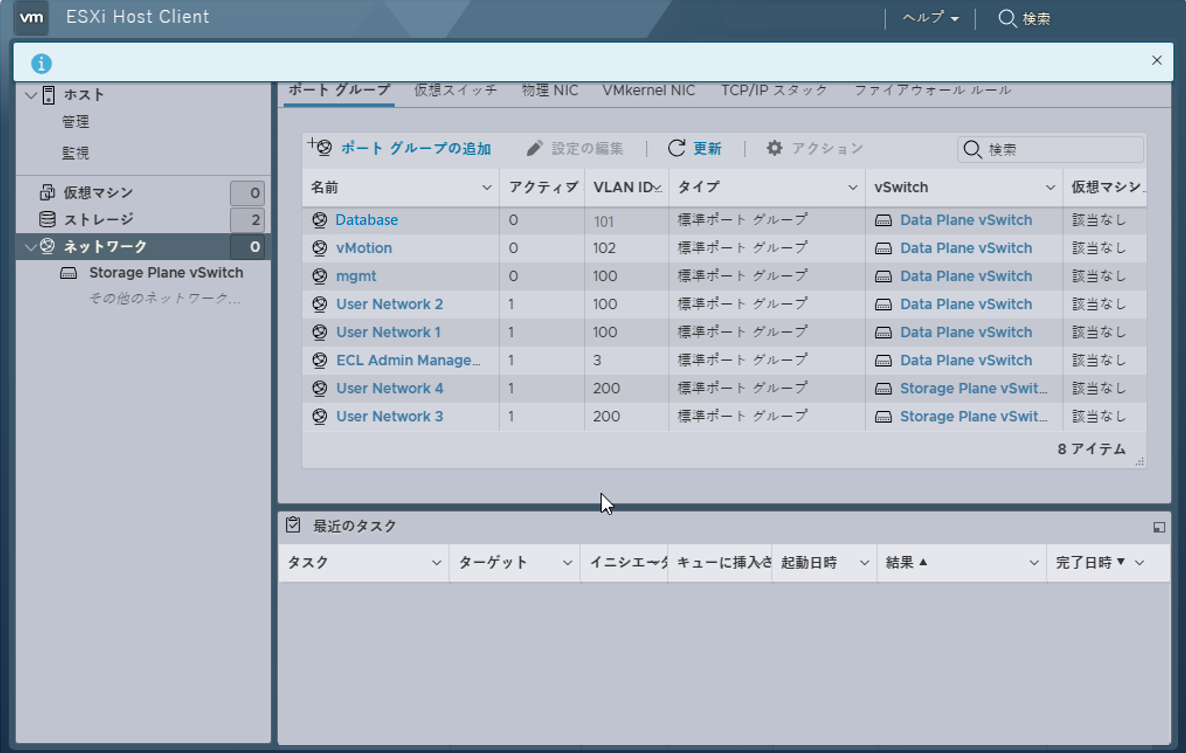Click the 設定の編集 button
This screenshot has width=1186, height=753.
(x=575, y=148)
